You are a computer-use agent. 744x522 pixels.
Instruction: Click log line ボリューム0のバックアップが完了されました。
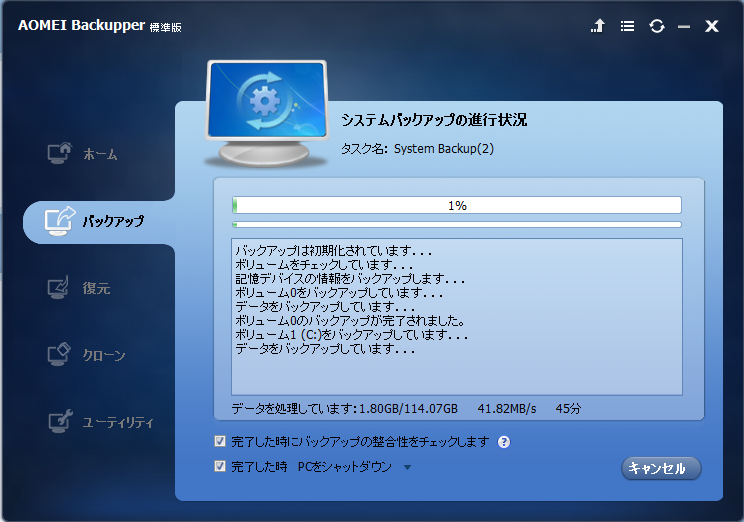(x=350, y=321)
